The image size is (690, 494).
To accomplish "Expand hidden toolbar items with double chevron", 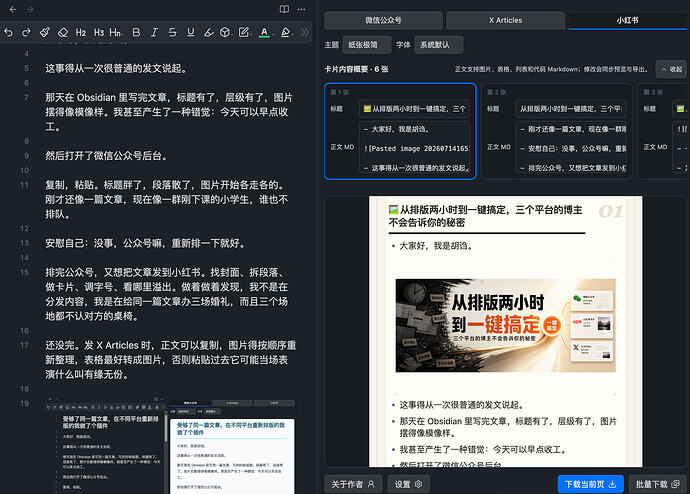I will click(x=305, y=32).
